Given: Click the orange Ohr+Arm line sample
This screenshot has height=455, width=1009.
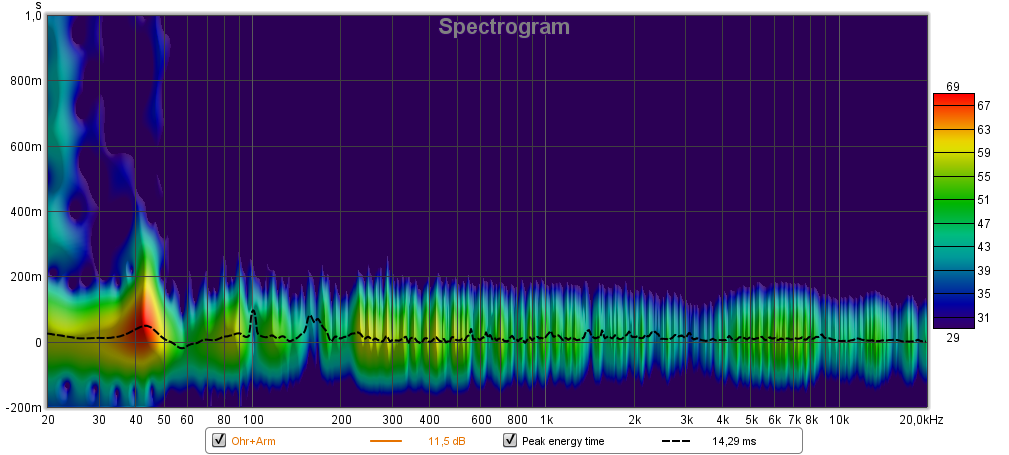Looking at the screenshot, I should click(x=385, y=441).
